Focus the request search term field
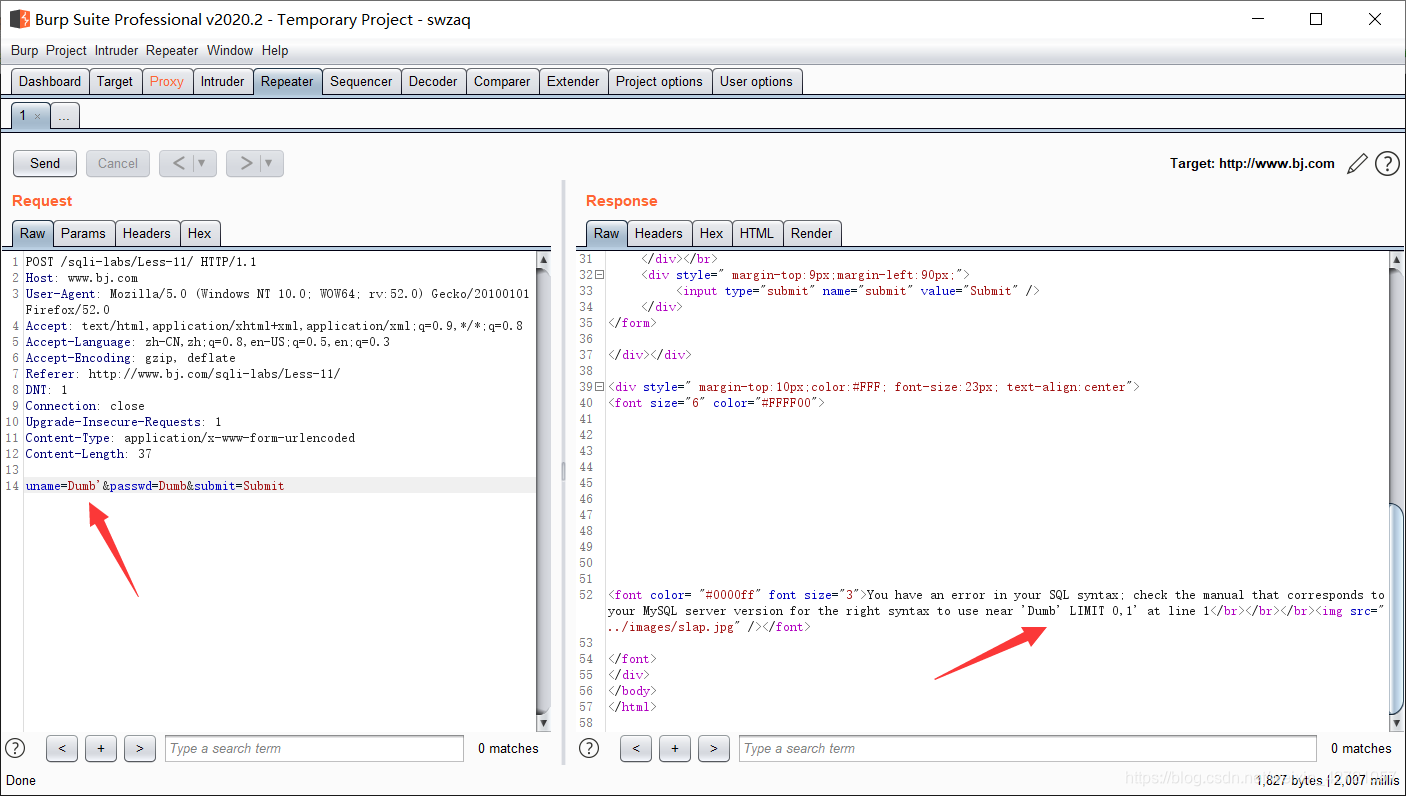The width and height of the screenshot is (1406, 796). [x=314, y=748]
